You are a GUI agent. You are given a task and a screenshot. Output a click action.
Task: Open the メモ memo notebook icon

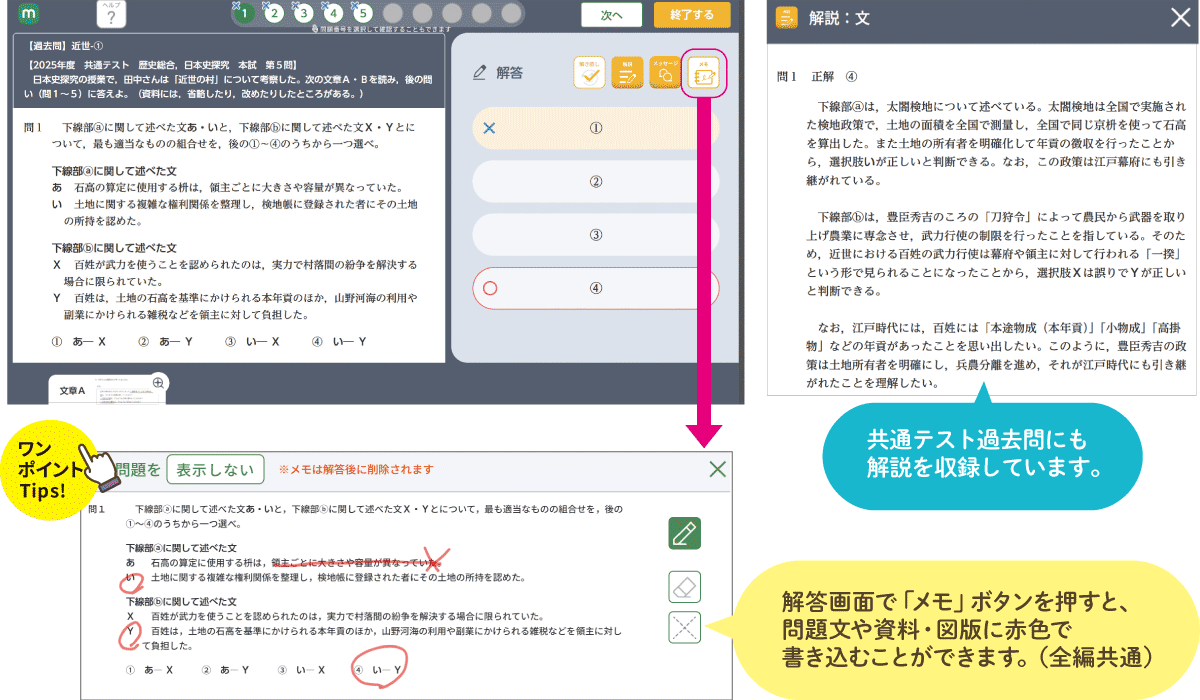[704, 73]
